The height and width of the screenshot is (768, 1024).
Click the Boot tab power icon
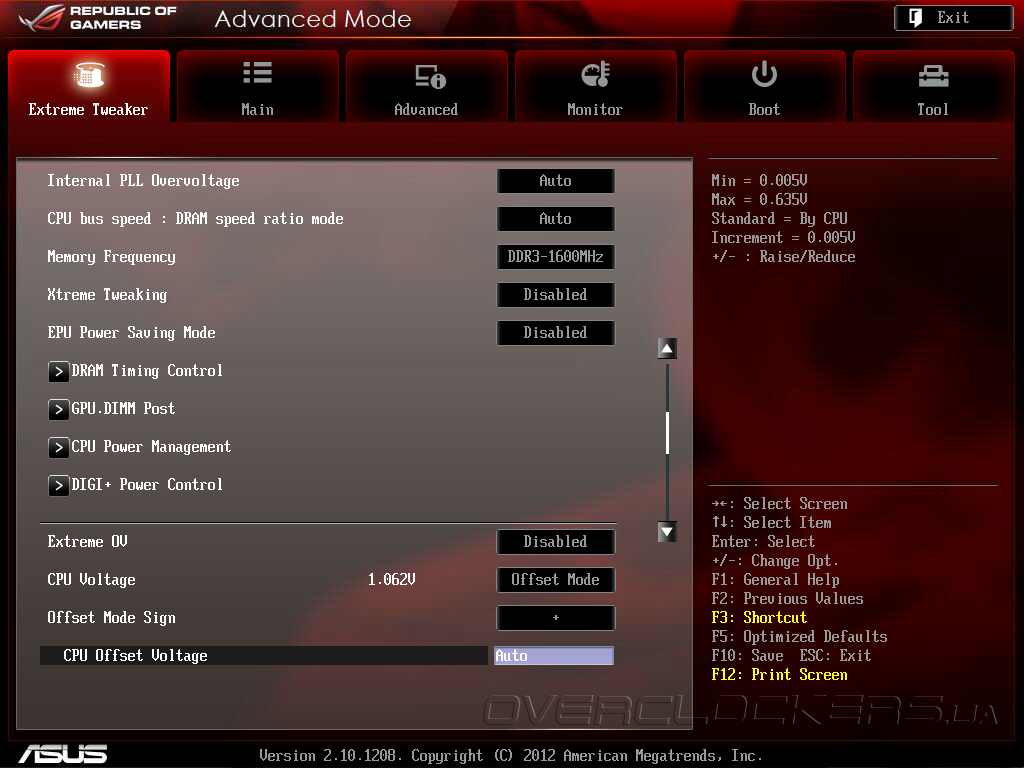click(764, 74)
